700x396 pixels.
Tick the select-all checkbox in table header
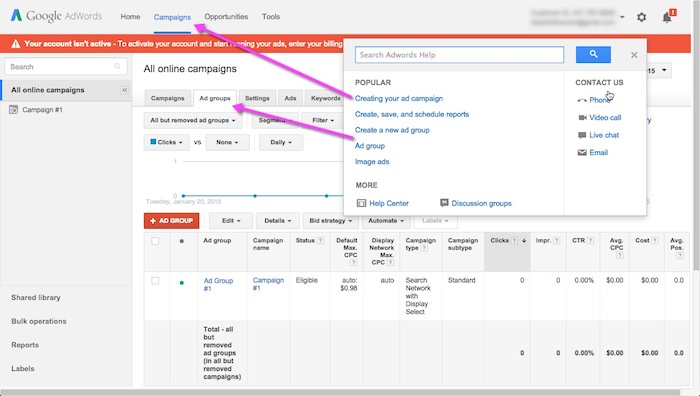(x=155, y=241)
